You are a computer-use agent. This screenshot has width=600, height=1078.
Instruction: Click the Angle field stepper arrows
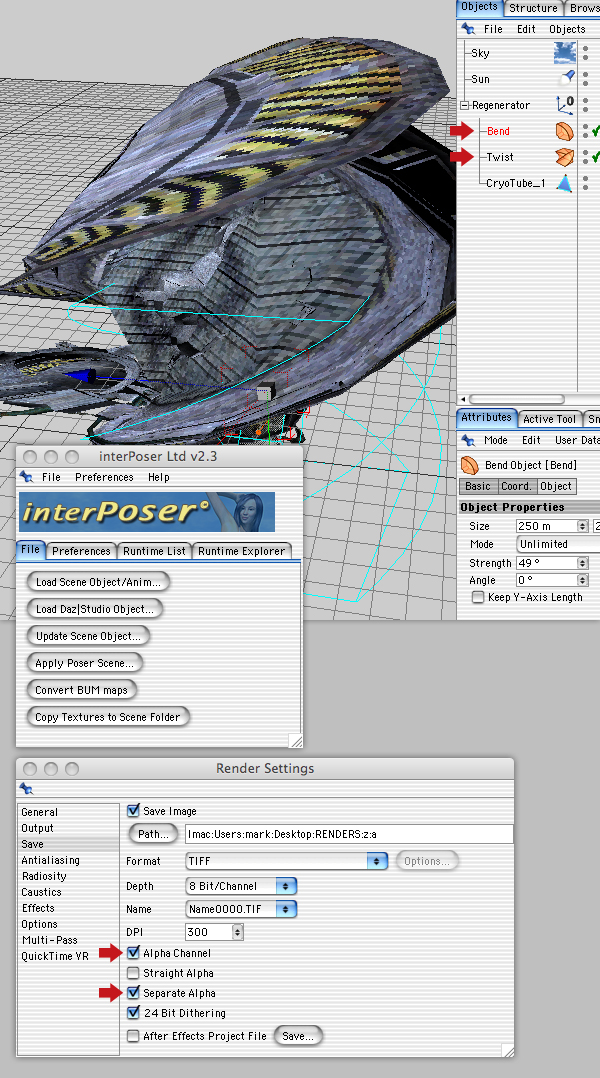pyautogui.click(x=583, y=580)
